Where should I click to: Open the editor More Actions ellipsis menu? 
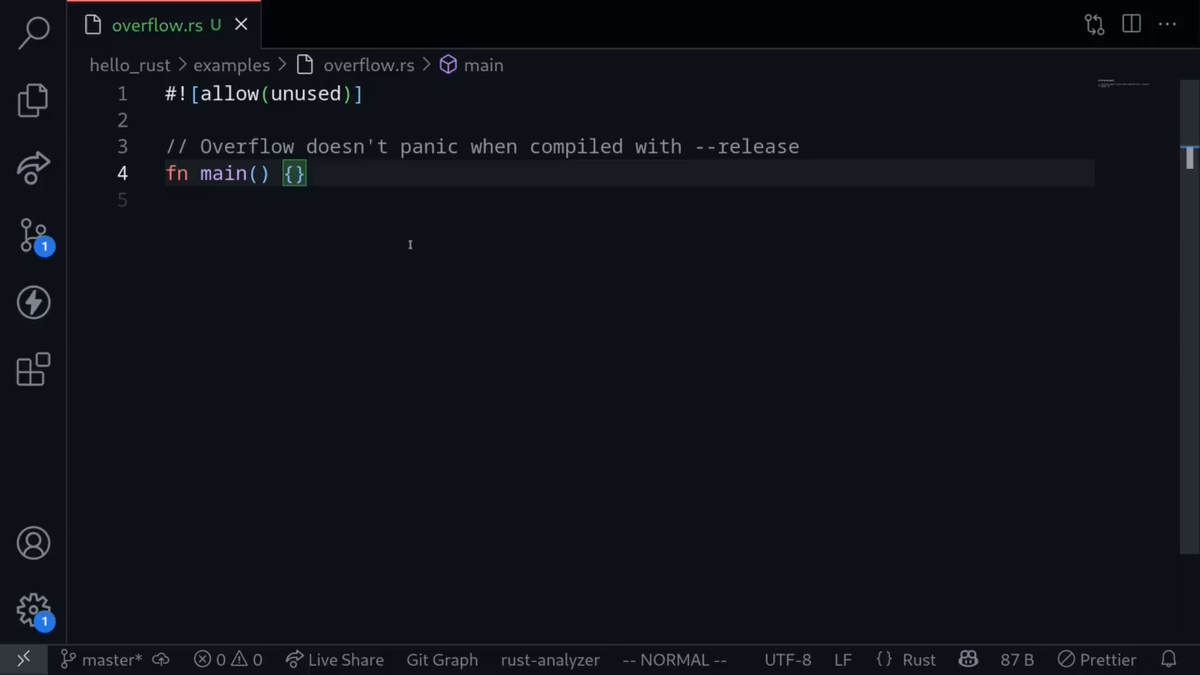pyautogui.click(x=1167, y=24)
